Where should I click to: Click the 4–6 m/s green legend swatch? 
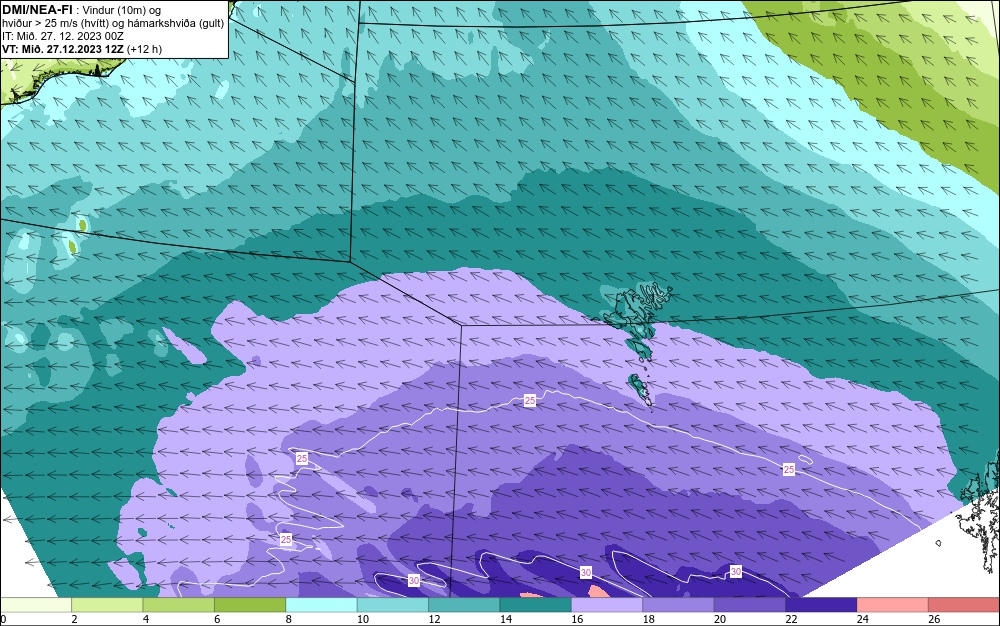[179, 605]
